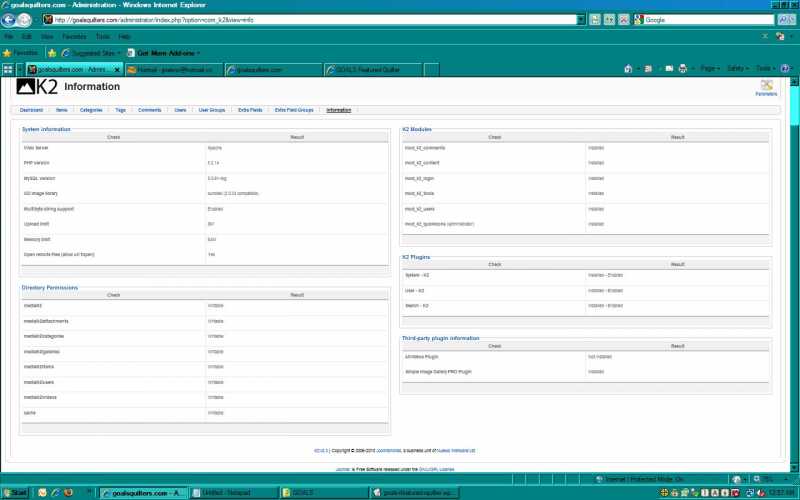Click the Print icon in command bar
This screenshot has width=800, height=500.
(683, 69)
